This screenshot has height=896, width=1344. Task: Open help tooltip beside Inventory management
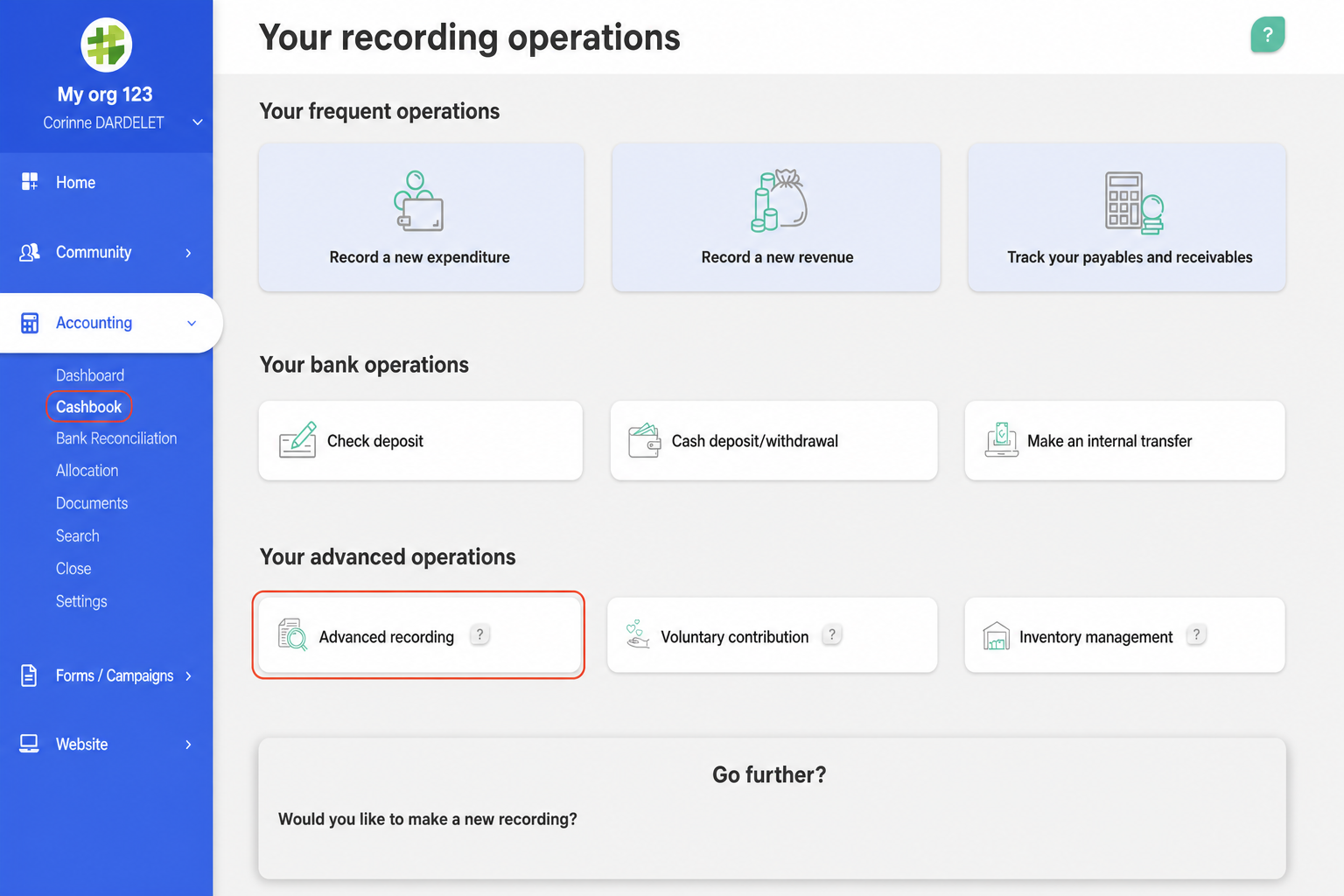(1196, 635)
